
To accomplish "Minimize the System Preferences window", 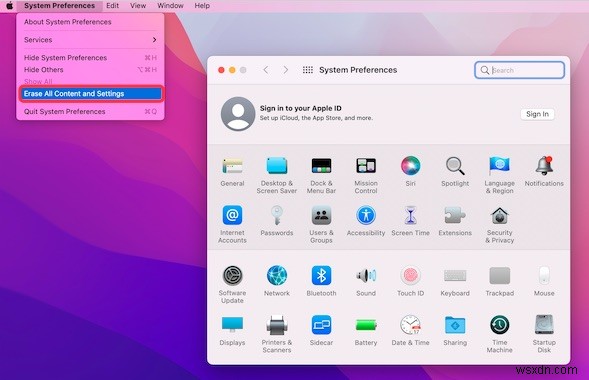I will tap(232, 70).
